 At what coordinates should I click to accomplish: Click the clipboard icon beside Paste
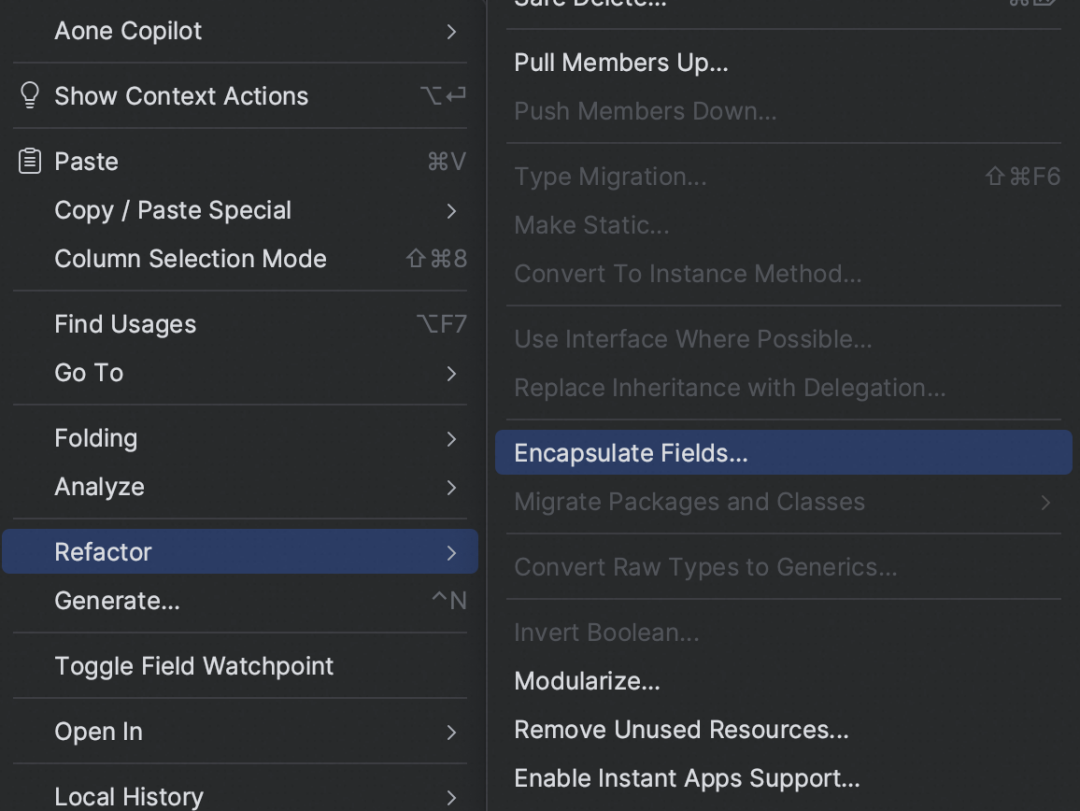point(30,161)
